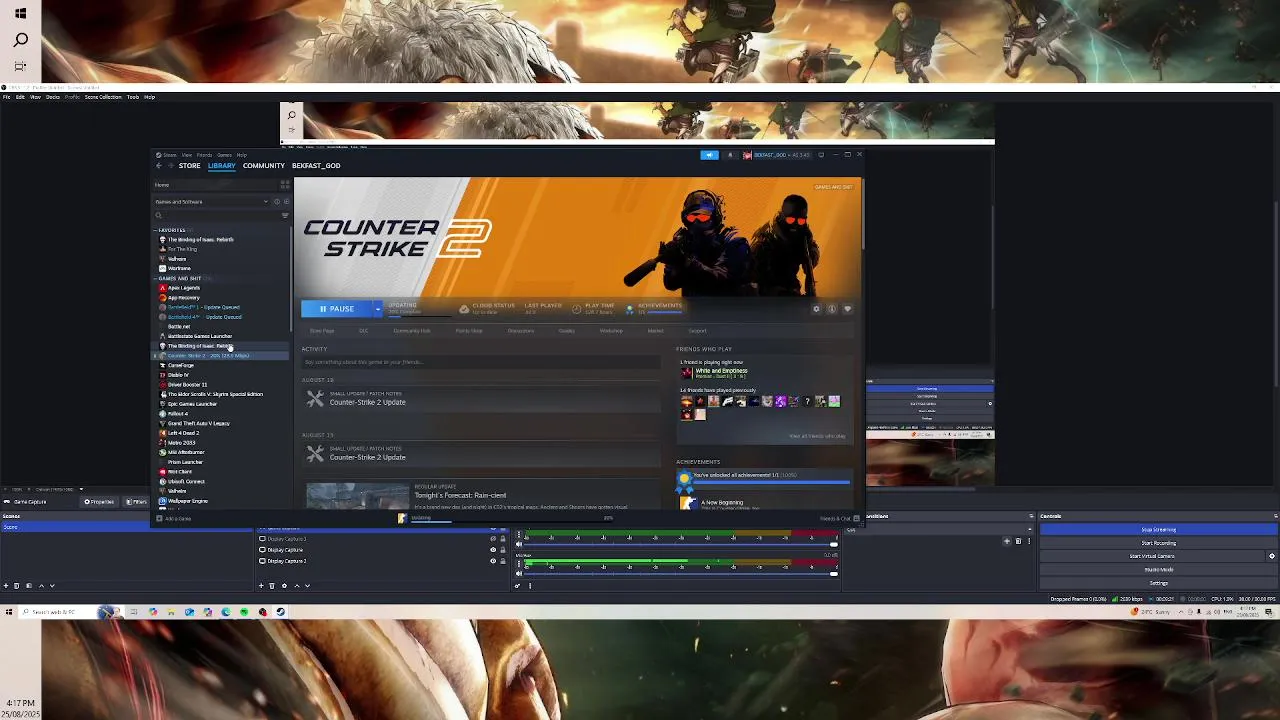Viewport: 1280px width, 720px height.
Task: Open BEKFAST_GOD account dropdown at top right
Action: coord(780,155)
